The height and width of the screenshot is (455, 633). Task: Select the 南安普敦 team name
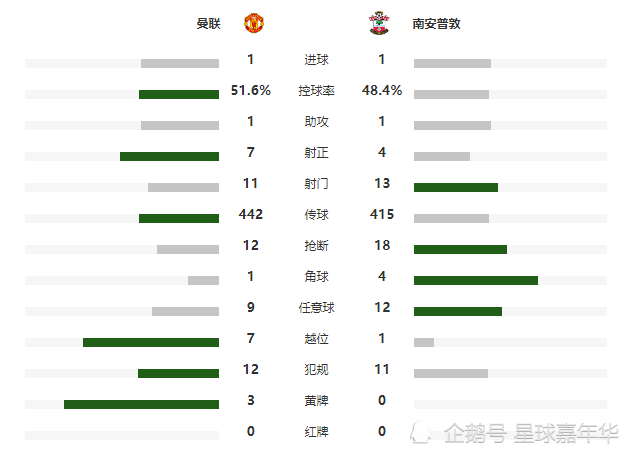(436, 23)
